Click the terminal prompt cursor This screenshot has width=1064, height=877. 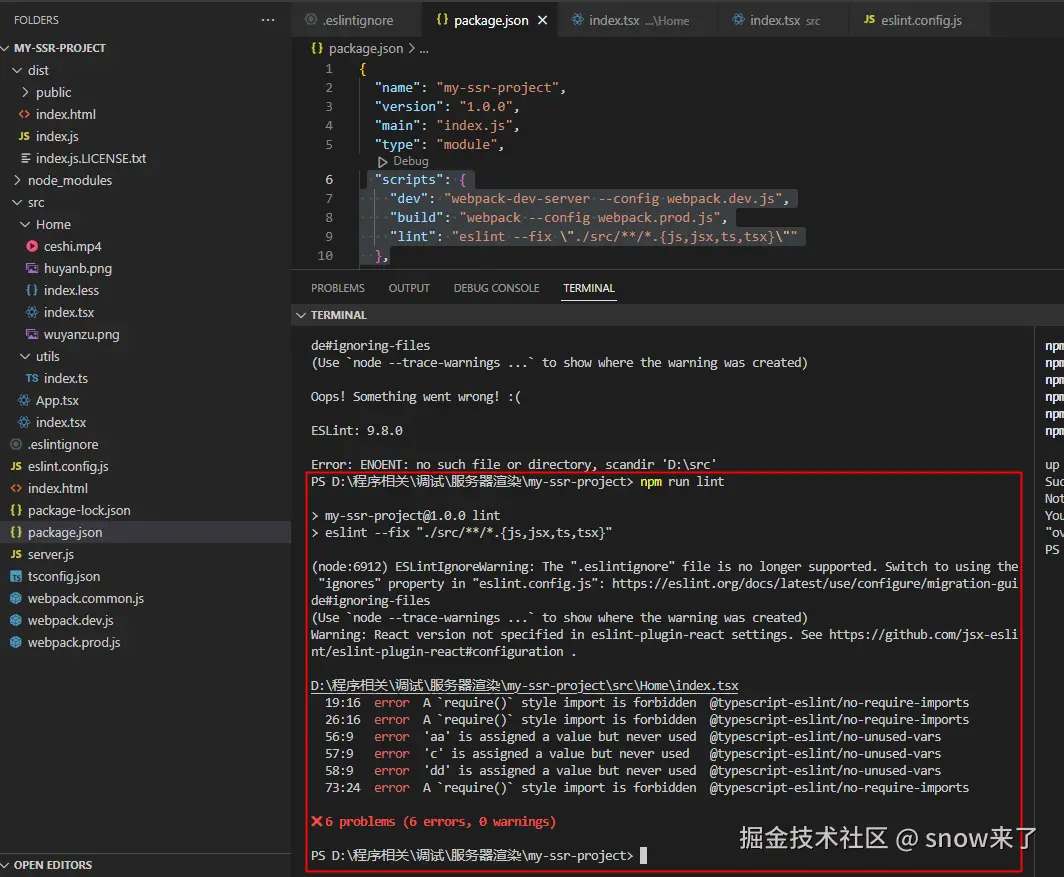(643, 855)
